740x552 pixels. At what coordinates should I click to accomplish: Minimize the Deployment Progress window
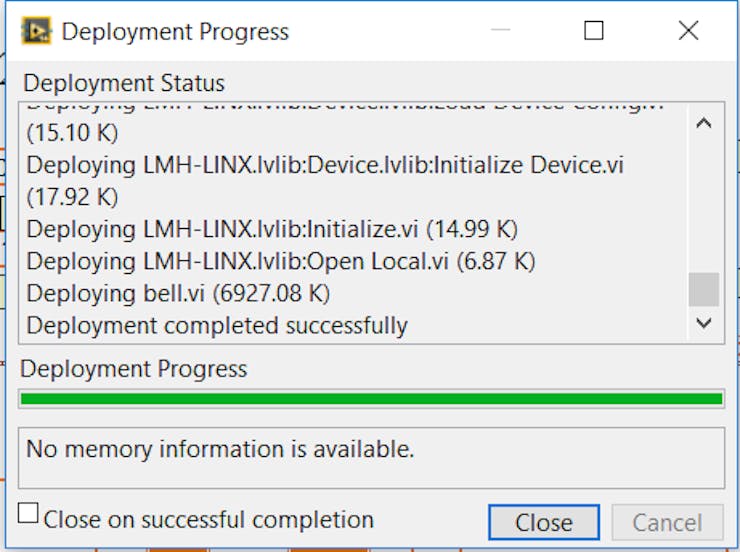pos(500,31)
